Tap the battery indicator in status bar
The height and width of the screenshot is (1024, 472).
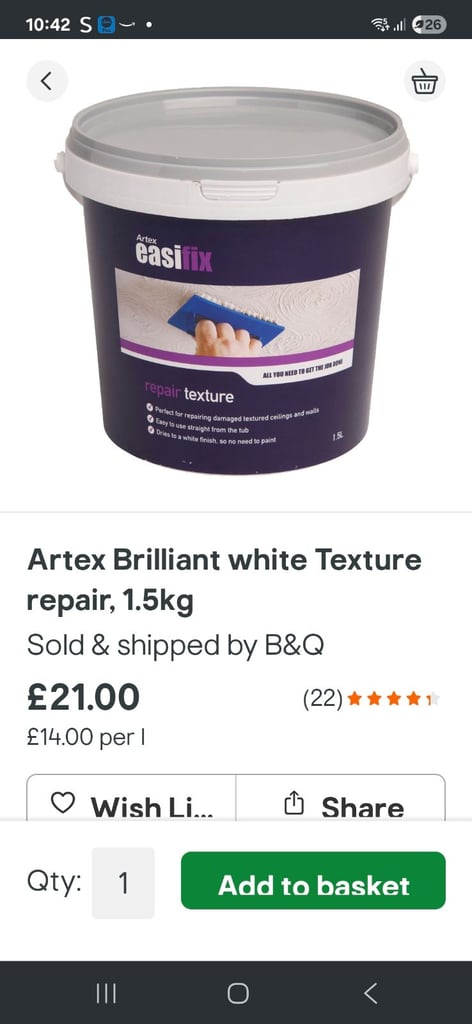430,25
